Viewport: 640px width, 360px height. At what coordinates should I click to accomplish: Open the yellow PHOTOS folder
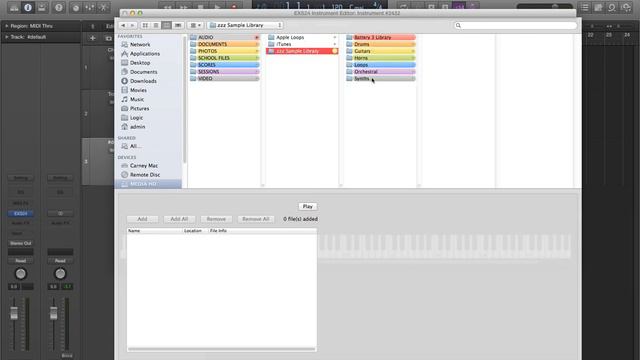pyautogui.click(x=224, y=51)
